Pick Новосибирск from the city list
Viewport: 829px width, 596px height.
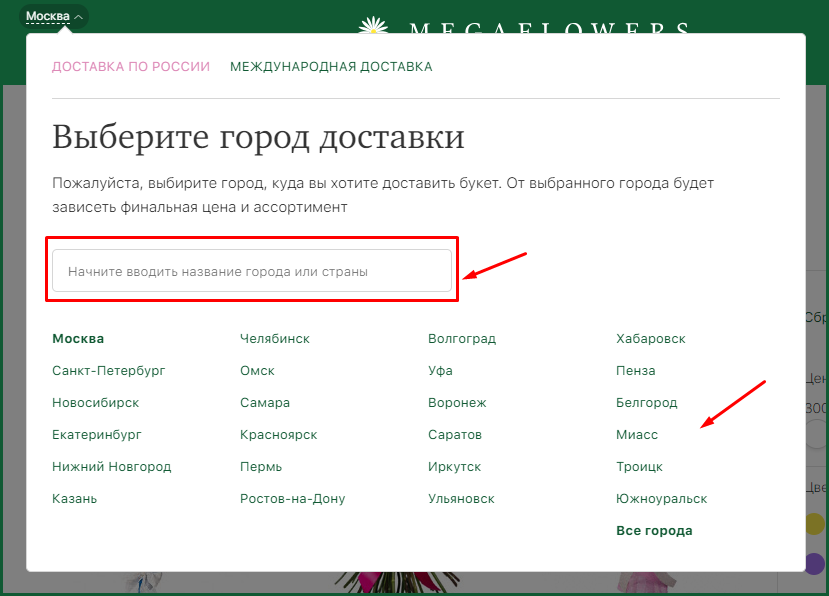point(95,403)
